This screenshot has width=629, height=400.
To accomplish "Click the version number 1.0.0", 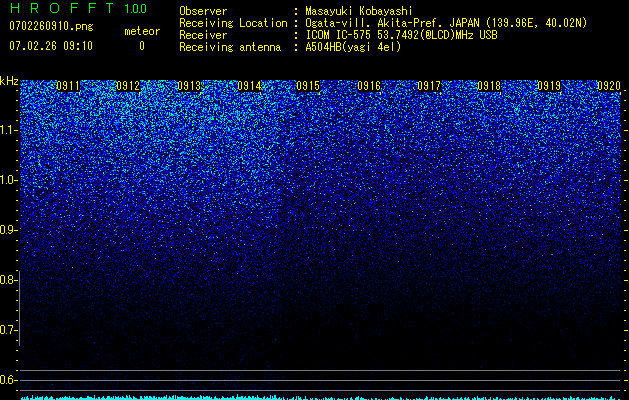I will coord(136,8).
